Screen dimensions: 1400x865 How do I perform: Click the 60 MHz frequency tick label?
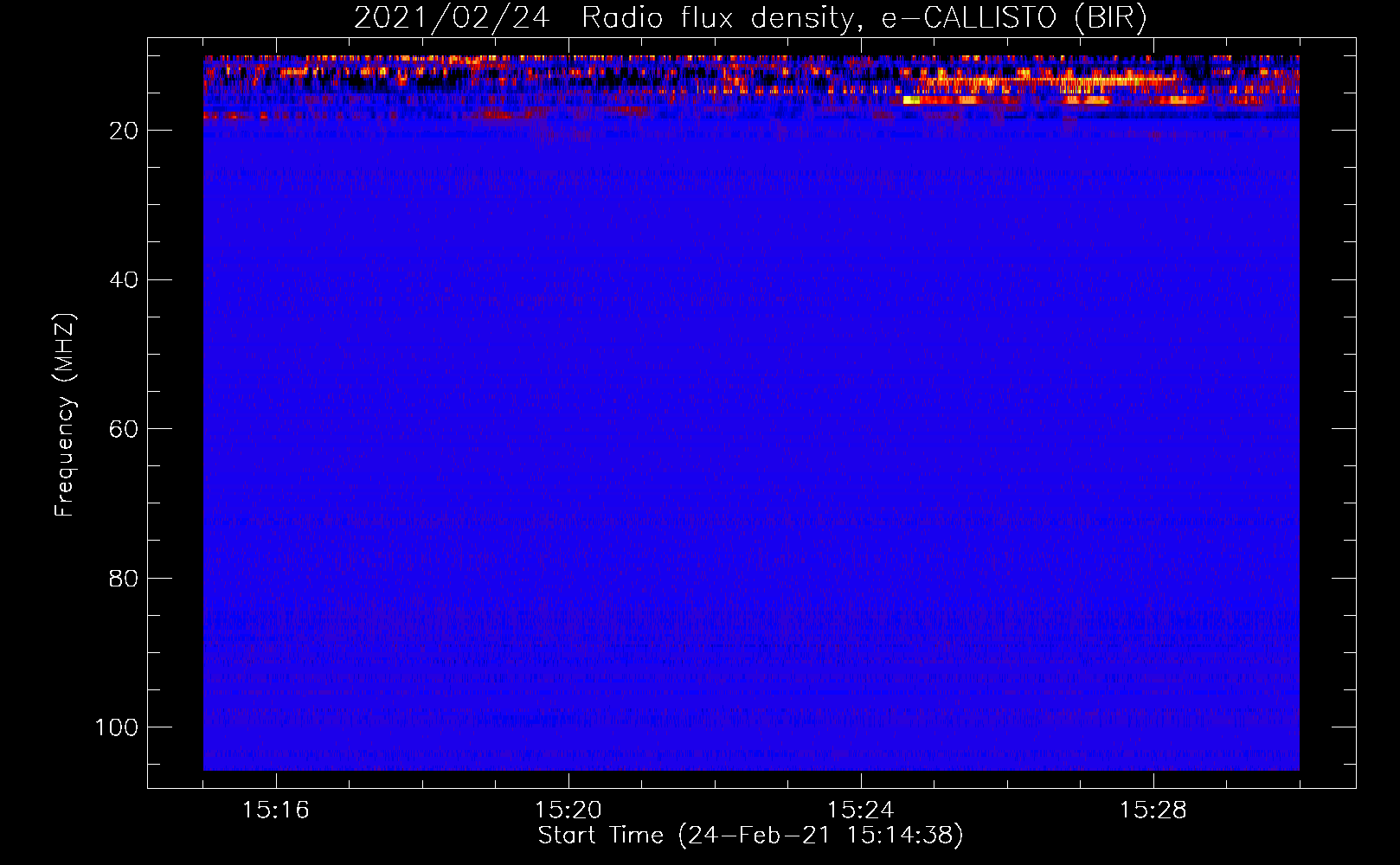point(124,429)
